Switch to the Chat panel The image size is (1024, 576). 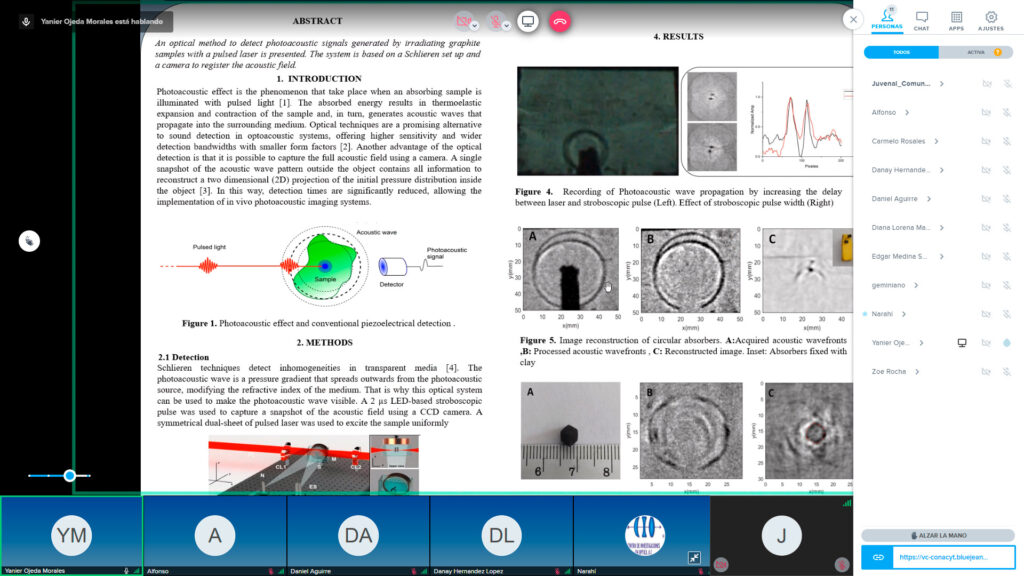[x=922, y=20]
